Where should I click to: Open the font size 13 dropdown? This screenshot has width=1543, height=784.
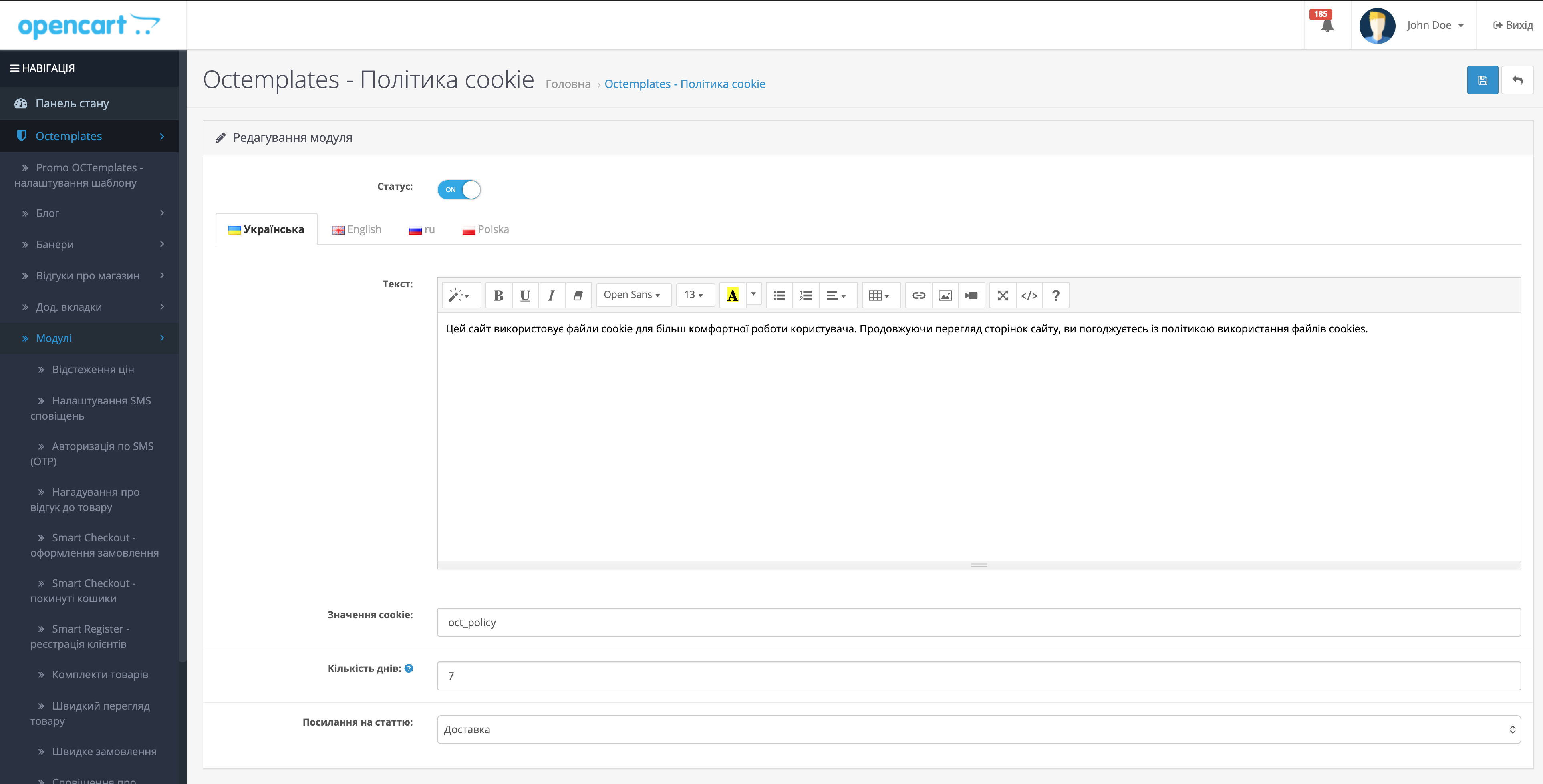[694, 295]
